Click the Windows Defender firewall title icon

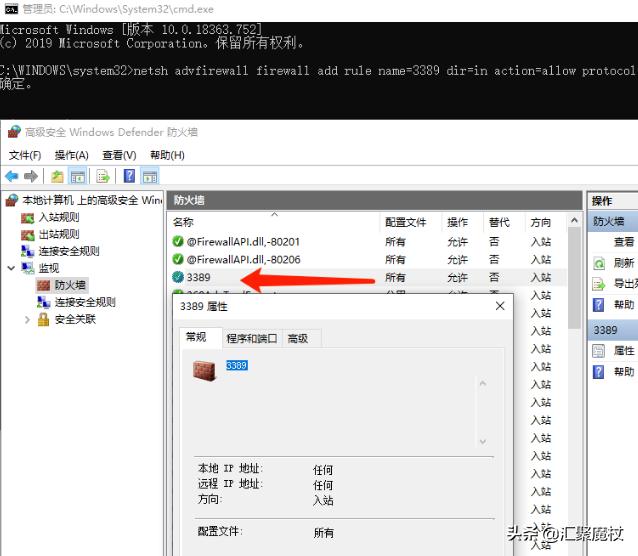click(14, 132)
